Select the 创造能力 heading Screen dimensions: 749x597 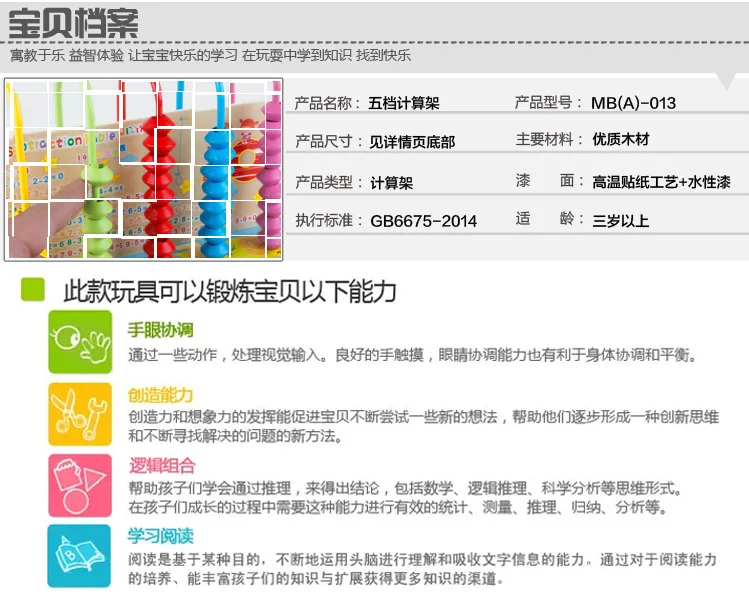click(160, 395)
